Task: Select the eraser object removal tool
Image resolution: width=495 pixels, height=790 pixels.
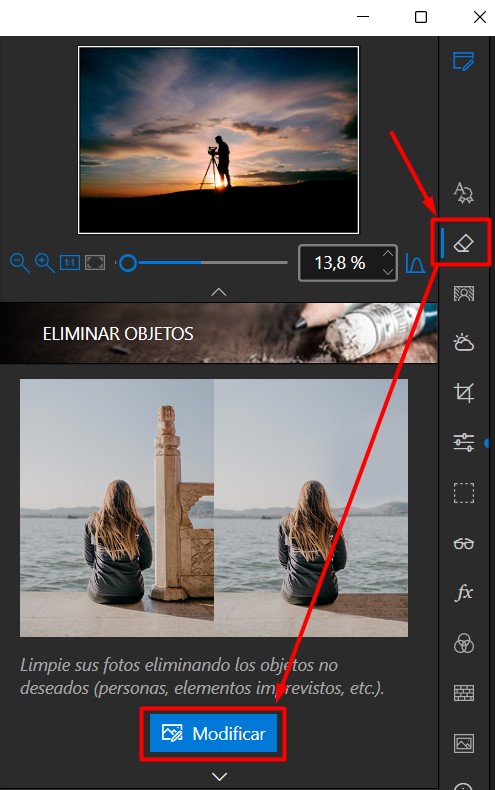Action: click(464, 243)
